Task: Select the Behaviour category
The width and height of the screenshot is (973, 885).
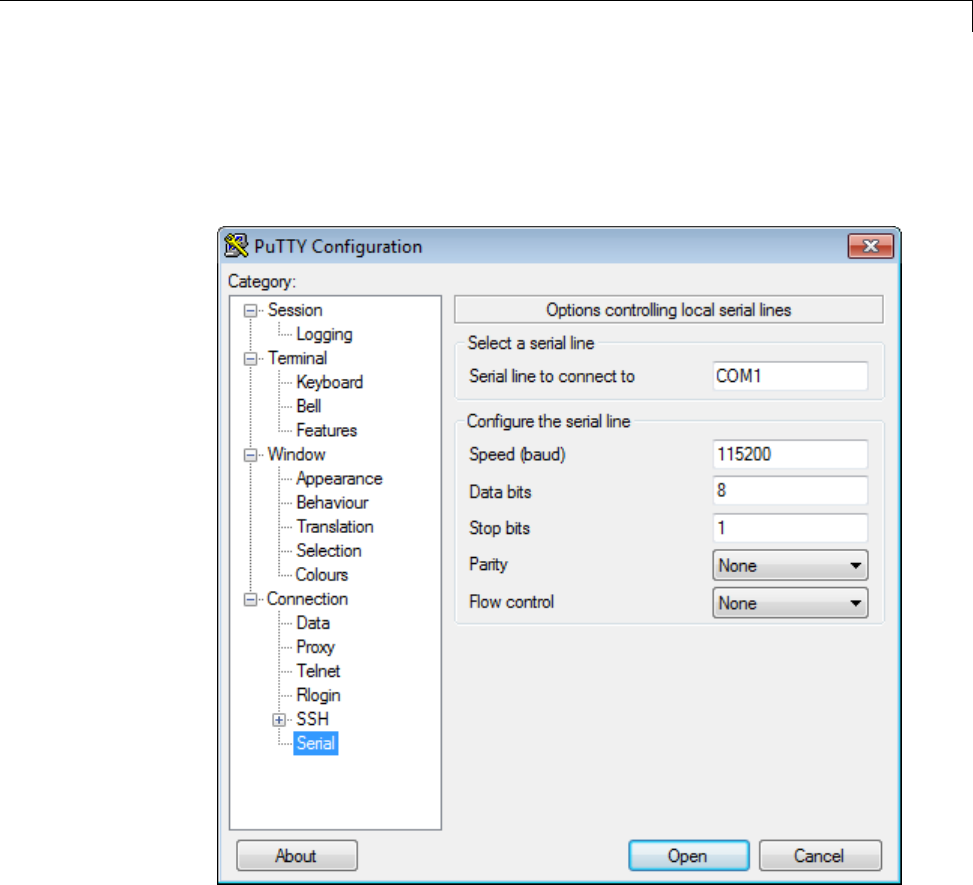Action: [332, 503]
